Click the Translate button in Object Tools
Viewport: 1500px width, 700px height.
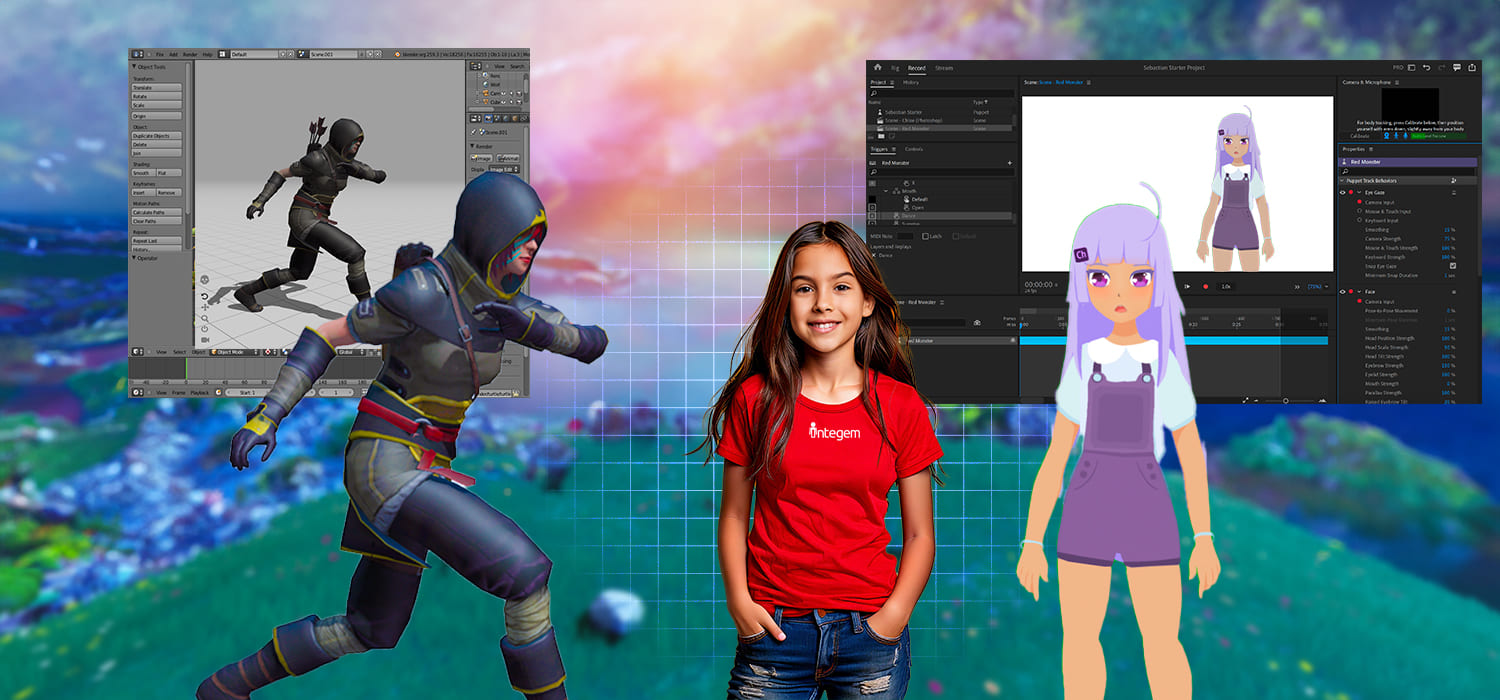tap(157, 88)
